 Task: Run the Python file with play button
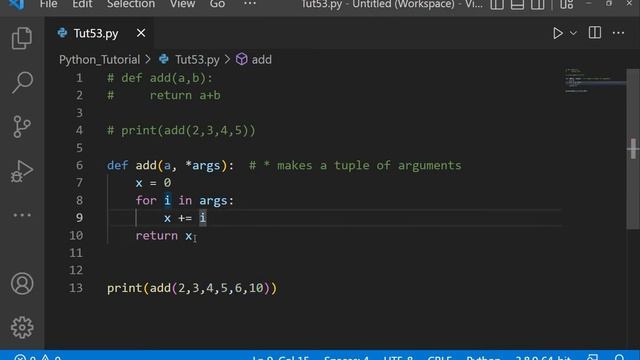(x=558, y=33)
